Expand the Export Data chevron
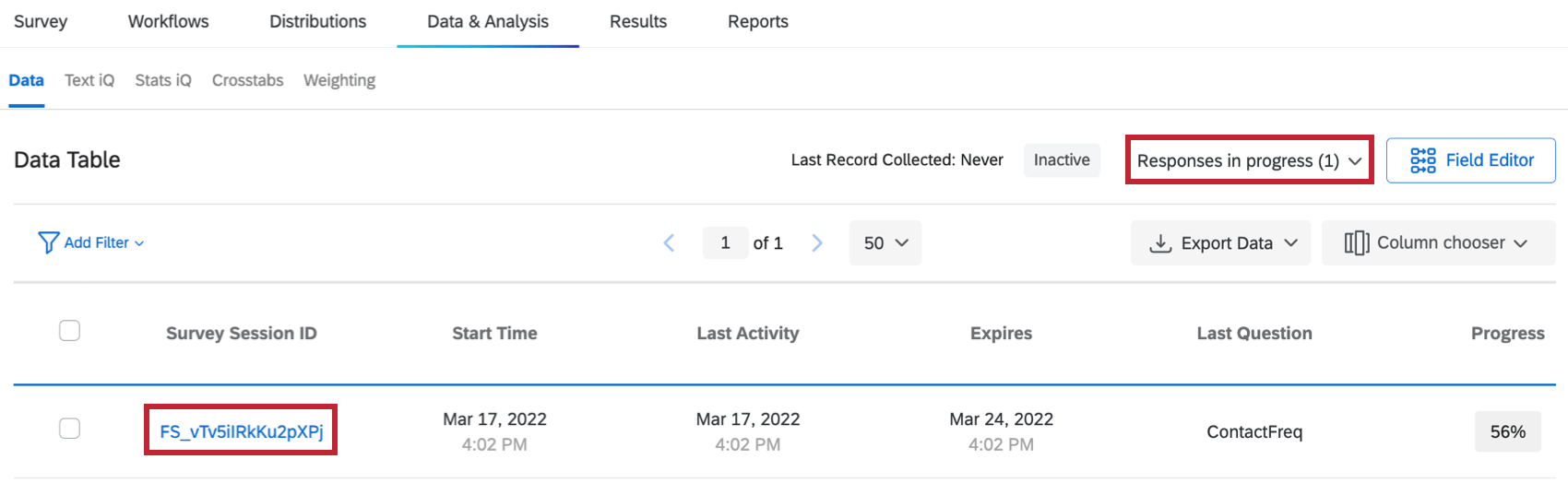The height and width of the screenshot is (483, 1568). click(x=1291, y=243)
